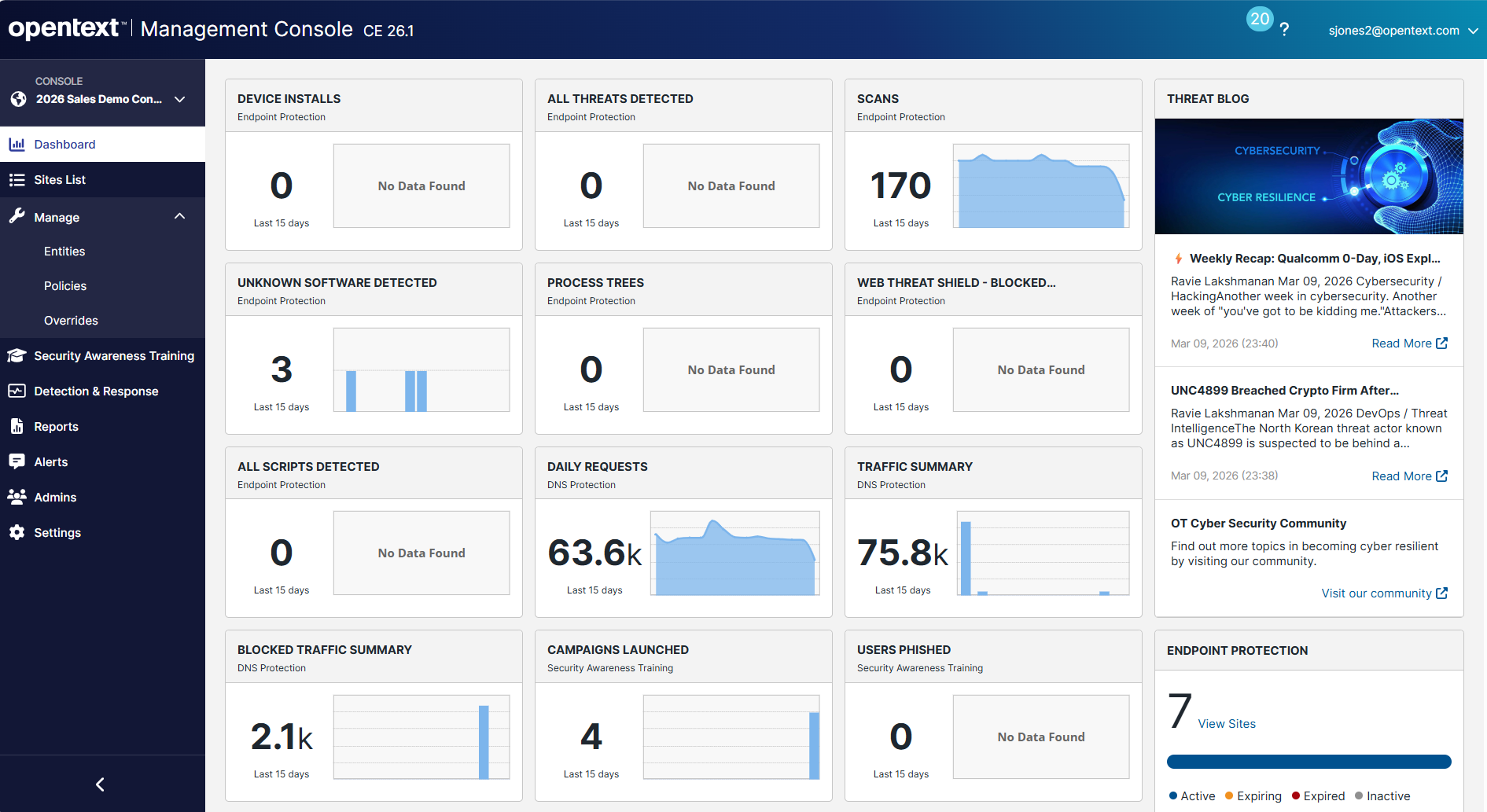Image resolution: width=1487 pixels, height=812 pixels.
Task: Select the Detection & Response chart icon
Action: (x=17, y=391)
